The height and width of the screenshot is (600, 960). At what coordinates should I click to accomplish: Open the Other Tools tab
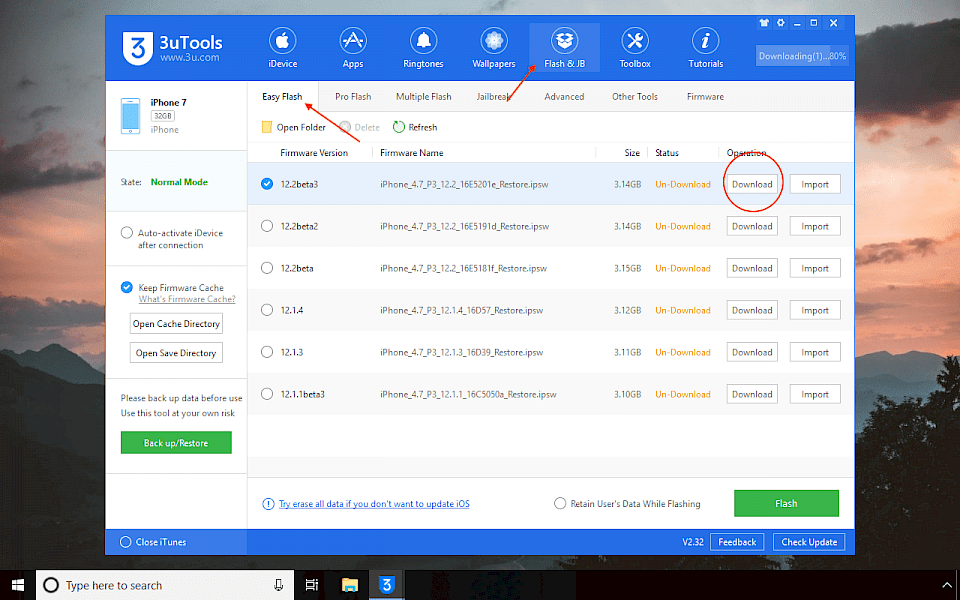pyautogui.click(x=635, y=97)
